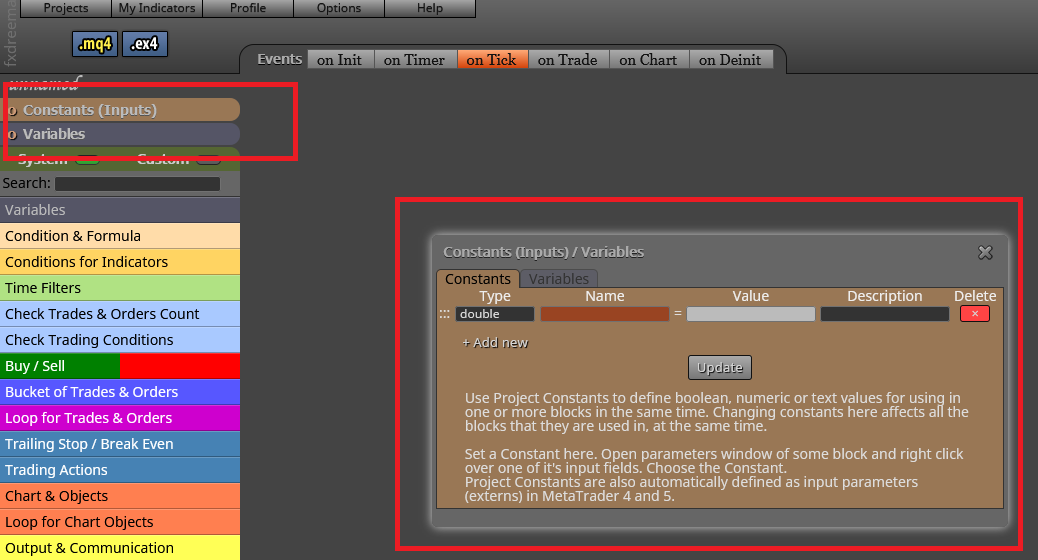Click the Update button
Viewport: 1038px width, 560px height.
[720, 367]
